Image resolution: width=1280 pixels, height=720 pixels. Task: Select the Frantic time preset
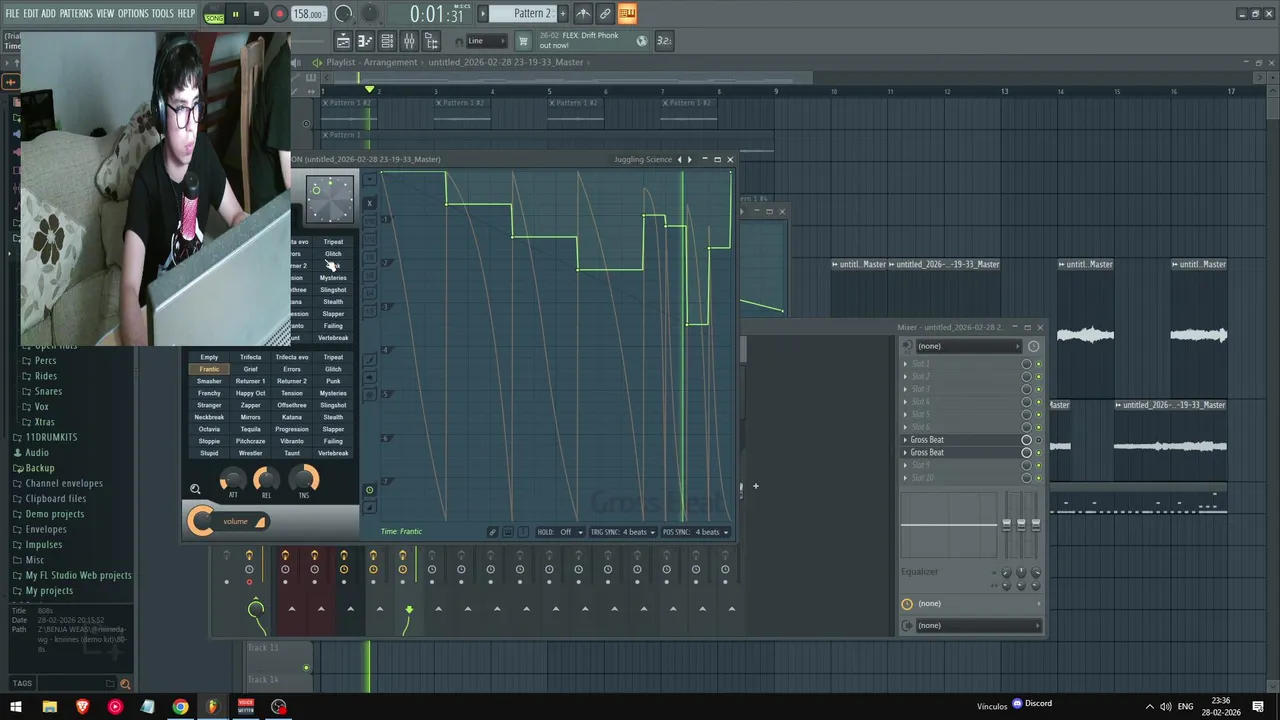pyautogui.click(x=209, y=369)
